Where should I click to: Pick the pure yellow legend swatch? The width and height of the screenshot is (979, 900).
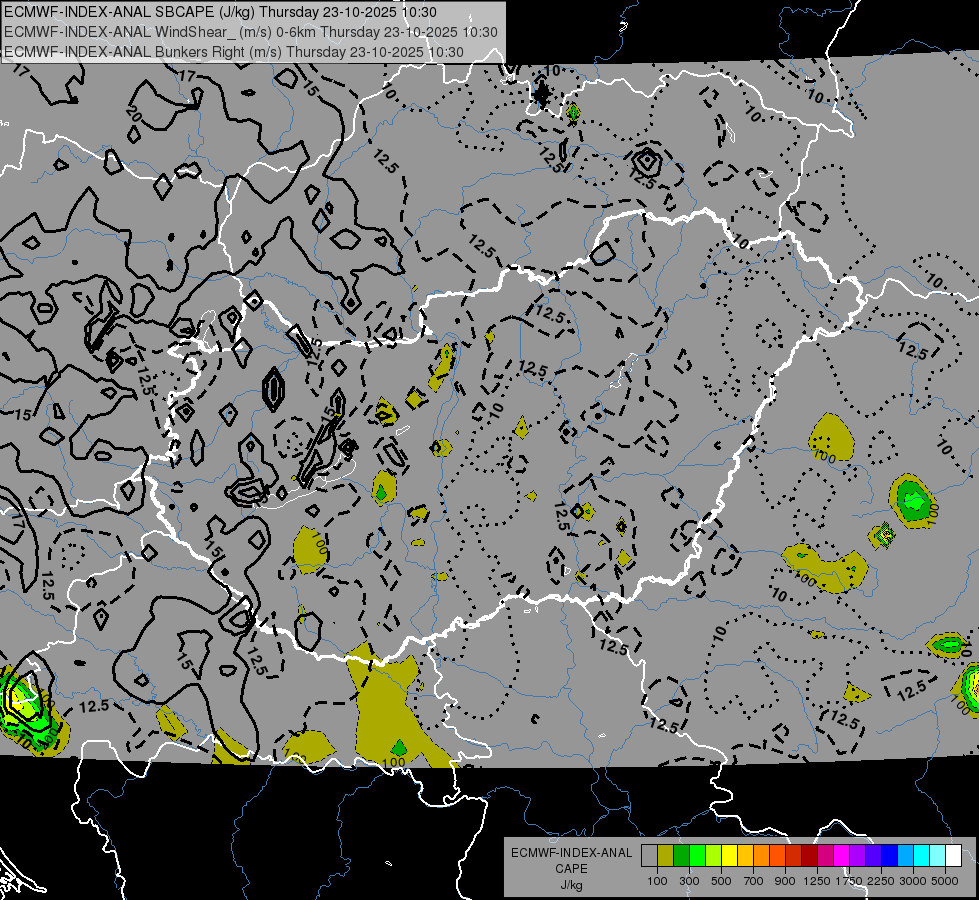click(729, 856)
